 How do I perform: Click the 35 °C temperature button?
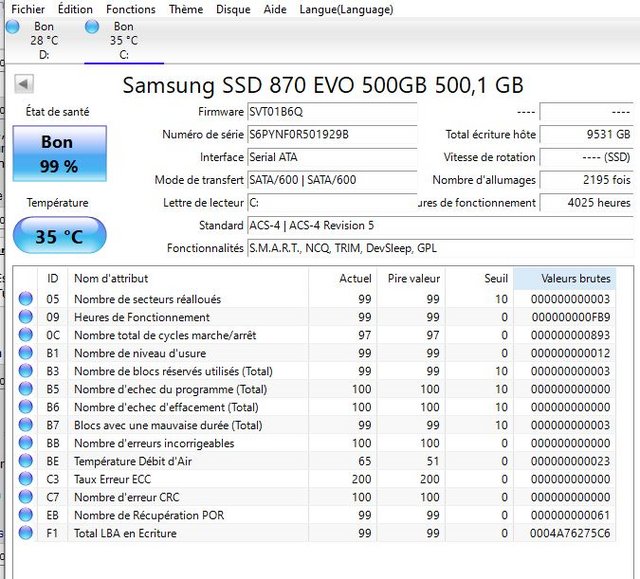click(x=60, y=236)
